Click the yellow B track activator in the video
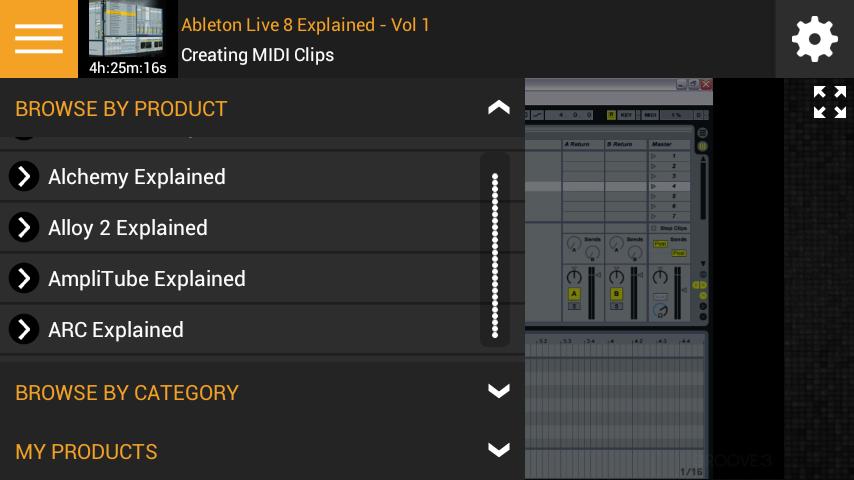Viewport: 854px width, 480px height. click(x=617, y=294)
